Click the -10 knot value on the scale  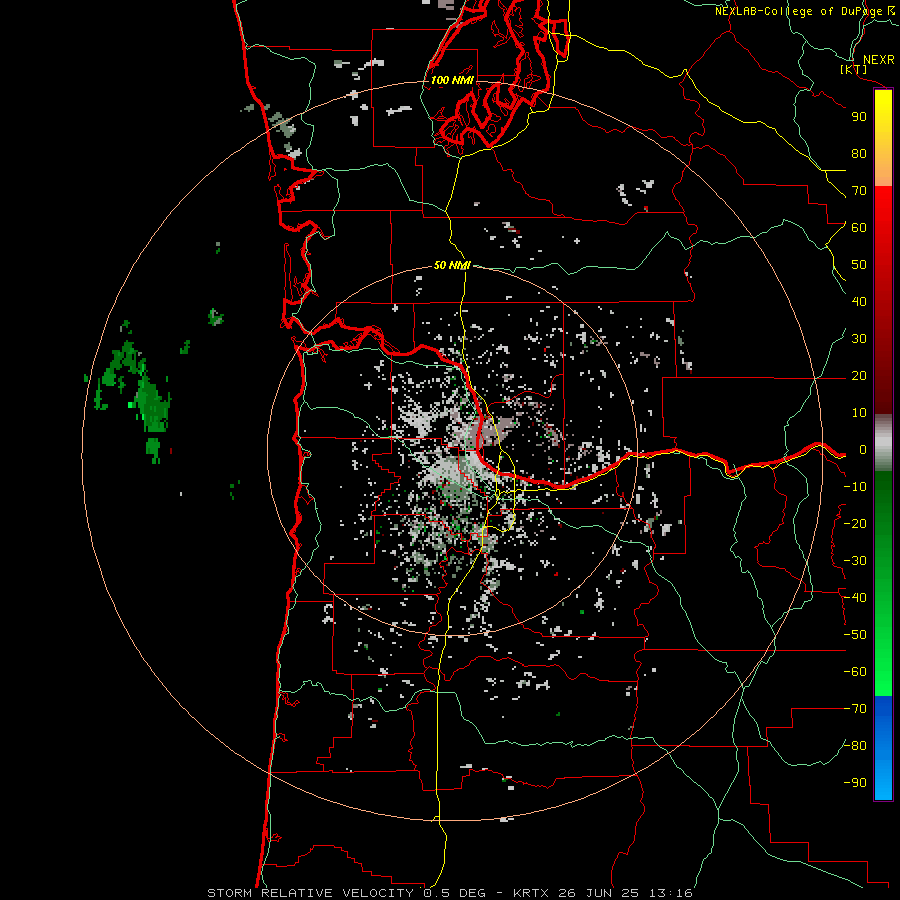point(855,487)
